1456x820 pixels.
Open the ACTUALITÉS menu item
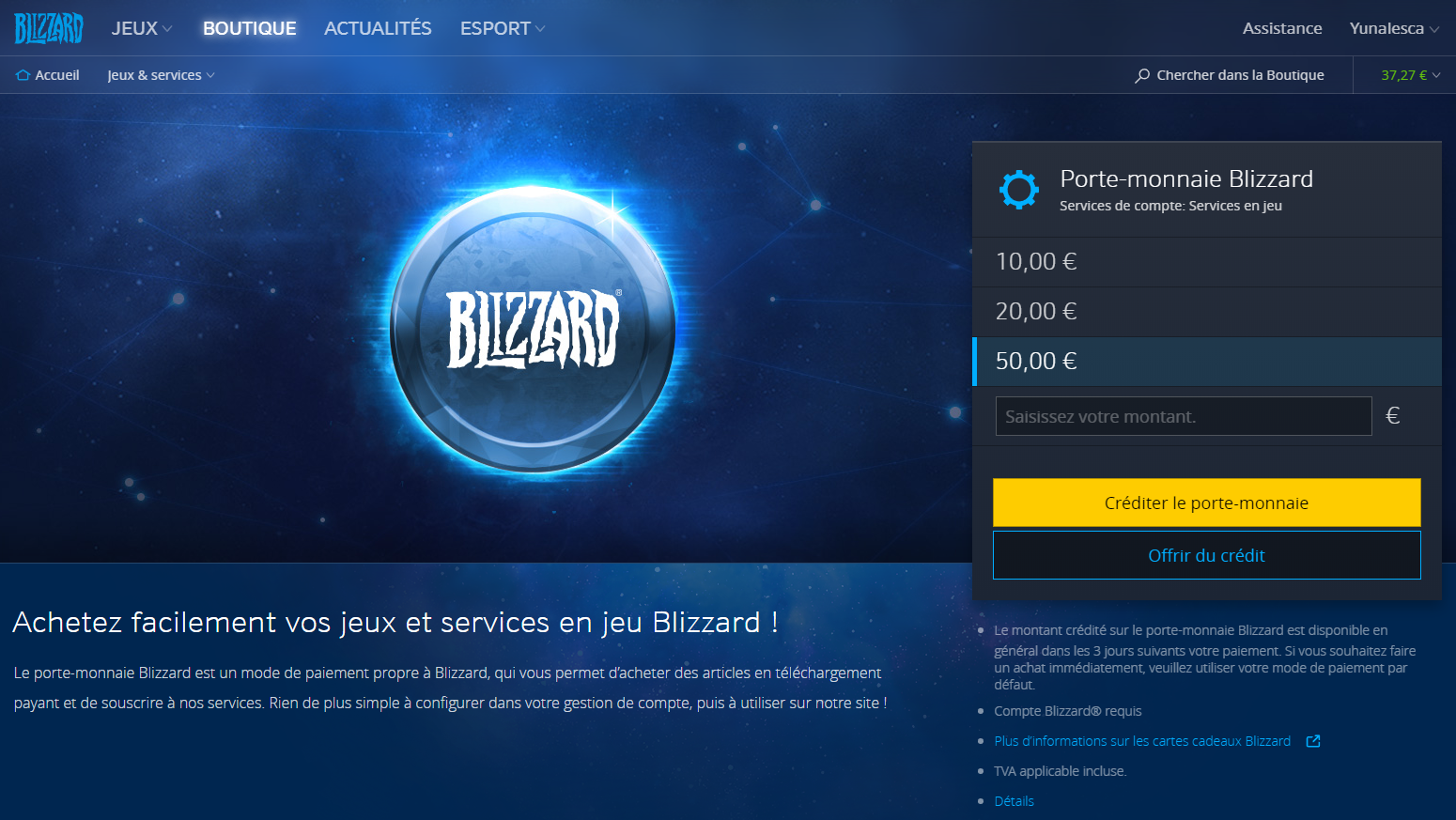pos(378,28)
